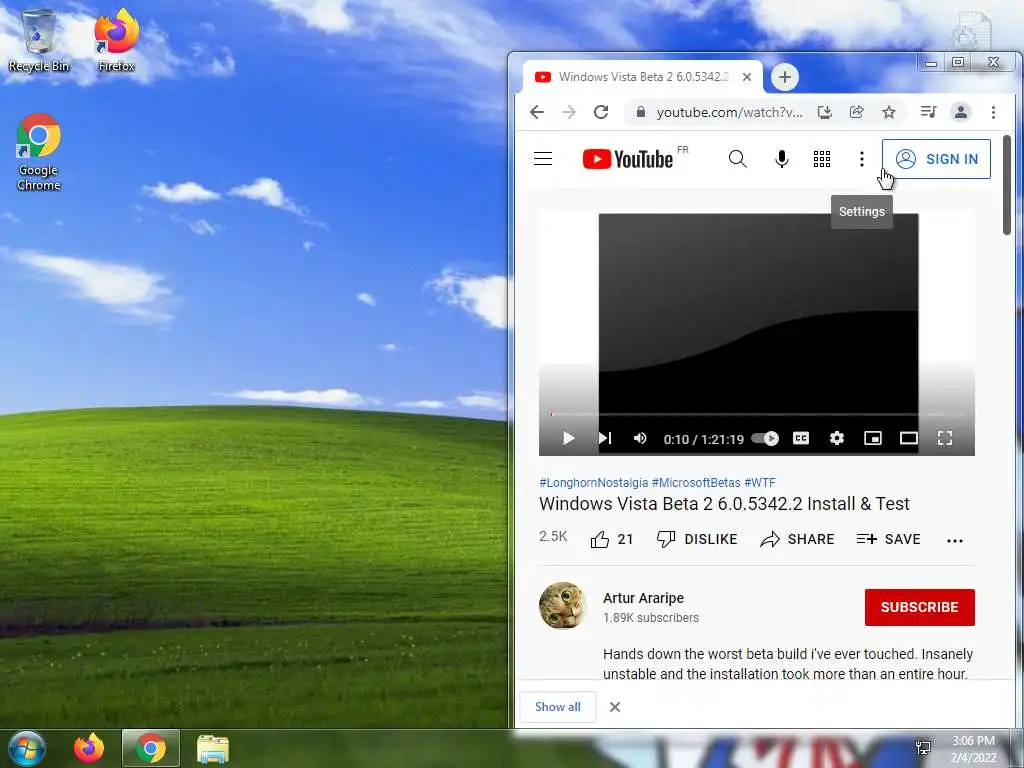1024x768 pixels.
Task: Open the Artur Araripe channel name
Action: [643, 598]
